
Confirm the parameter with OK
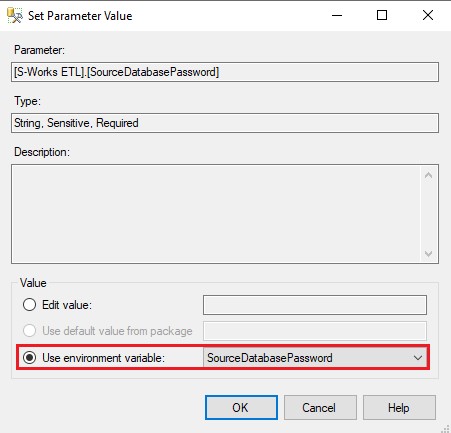click(x=241, y=407)
